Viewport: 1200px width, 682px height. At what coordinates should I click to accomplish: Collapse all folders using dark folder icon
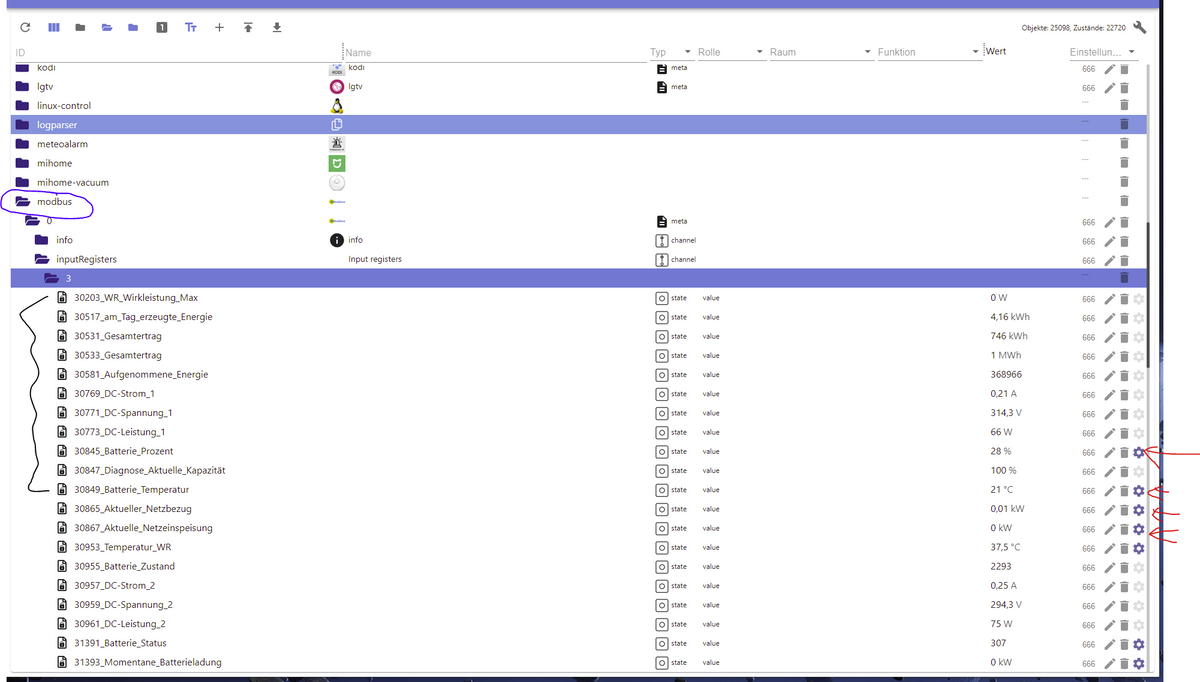[x=80, y=27]
